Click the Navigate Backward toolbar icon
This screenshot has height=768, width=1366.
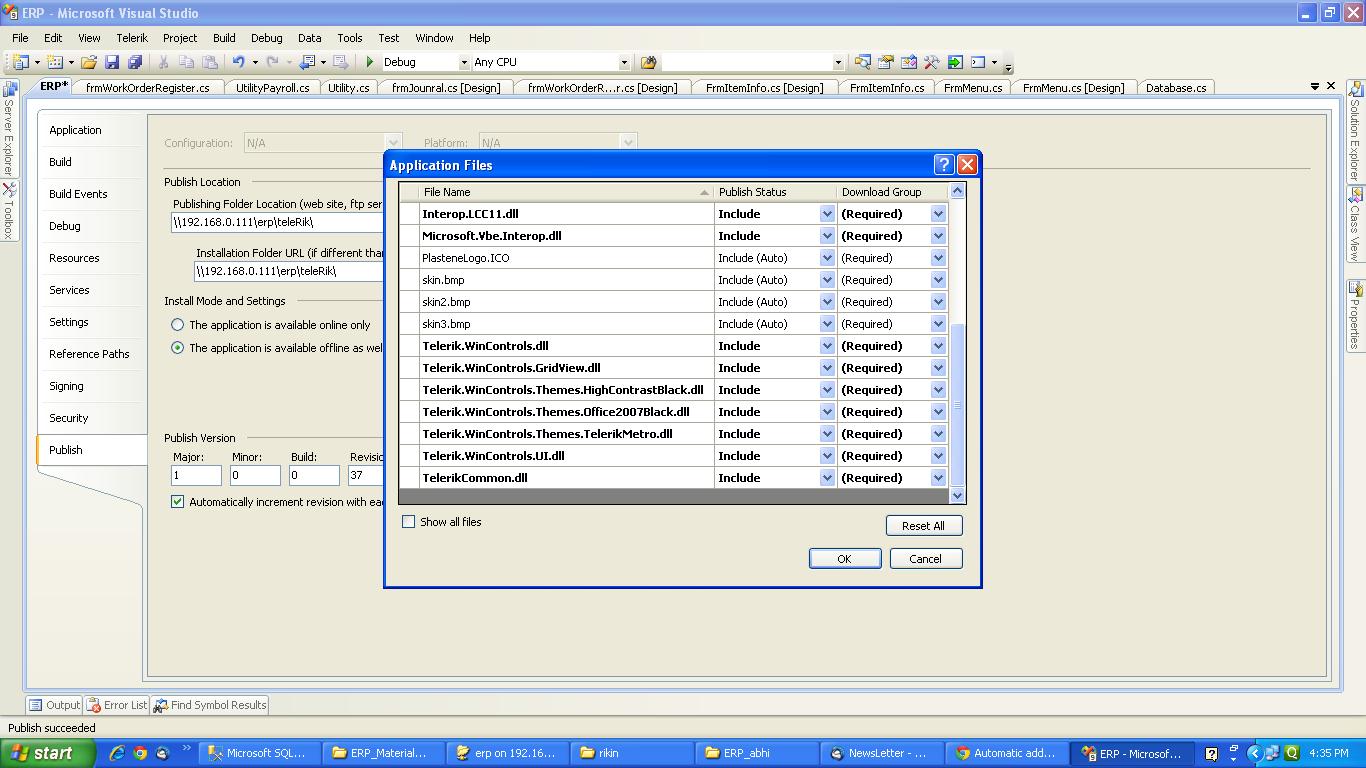click(307, 62)
